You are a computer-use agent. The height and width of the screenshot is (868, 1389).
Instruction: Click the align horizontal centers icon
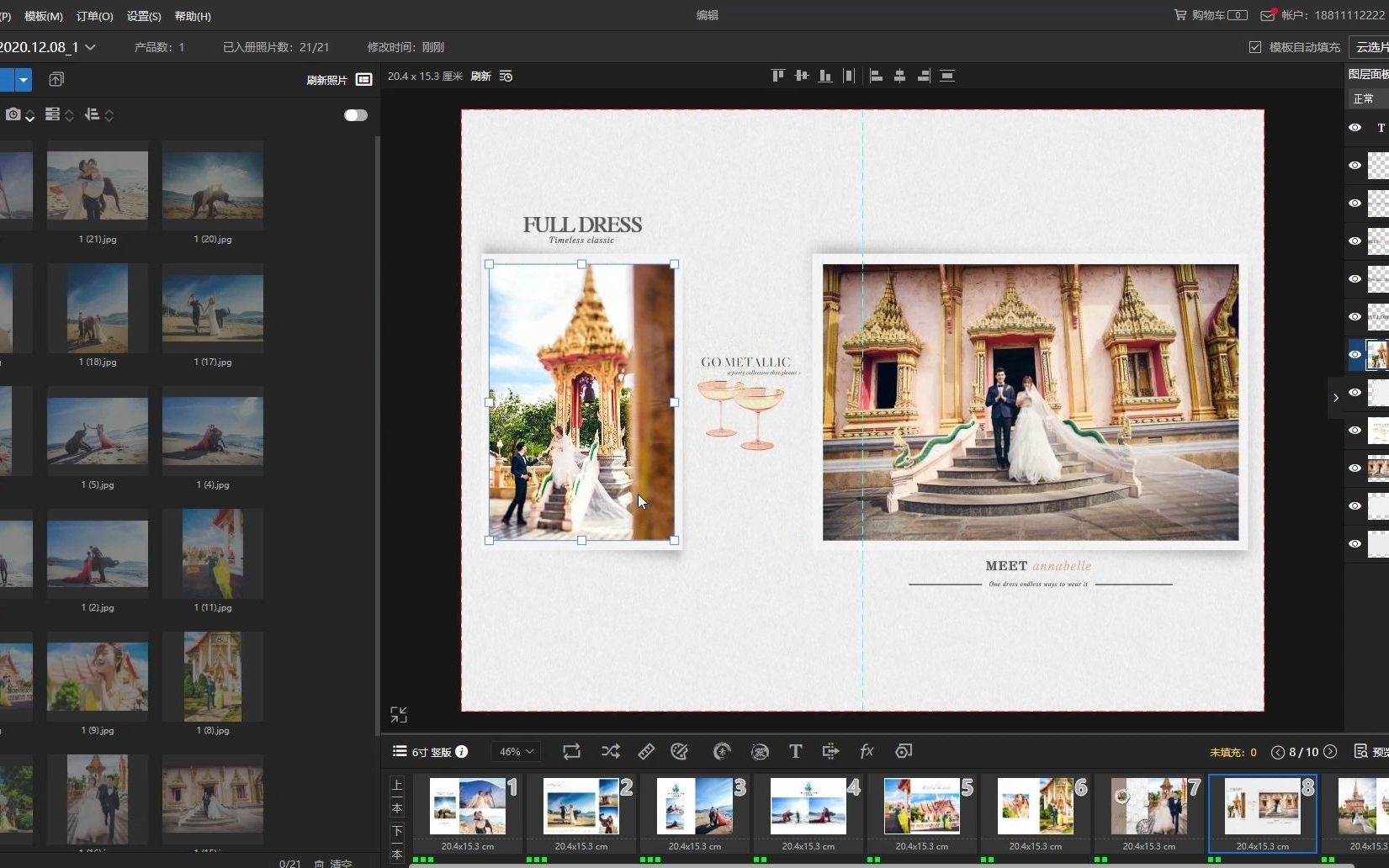(x=899, y=76)
